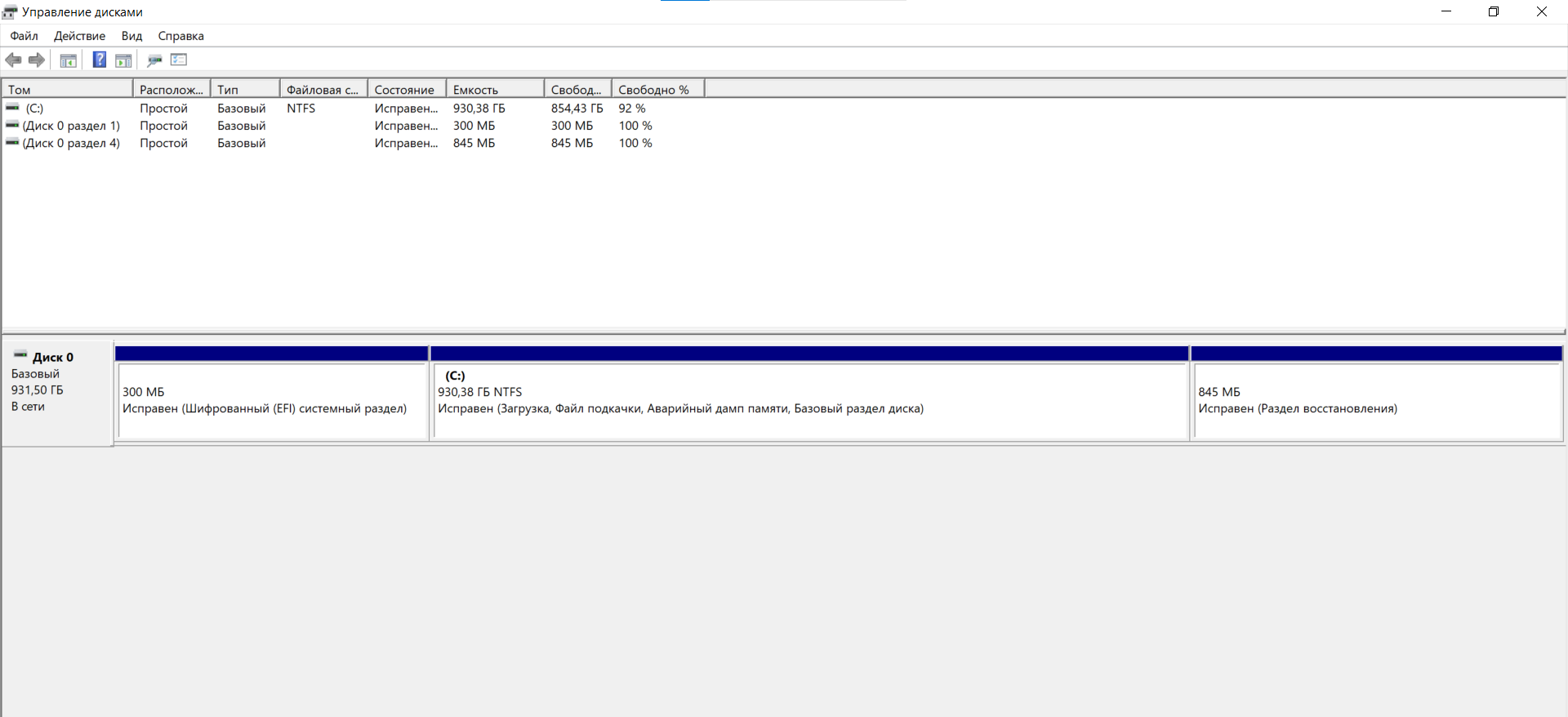Click the drive icon of Диск 0 раздел 4

12,141
